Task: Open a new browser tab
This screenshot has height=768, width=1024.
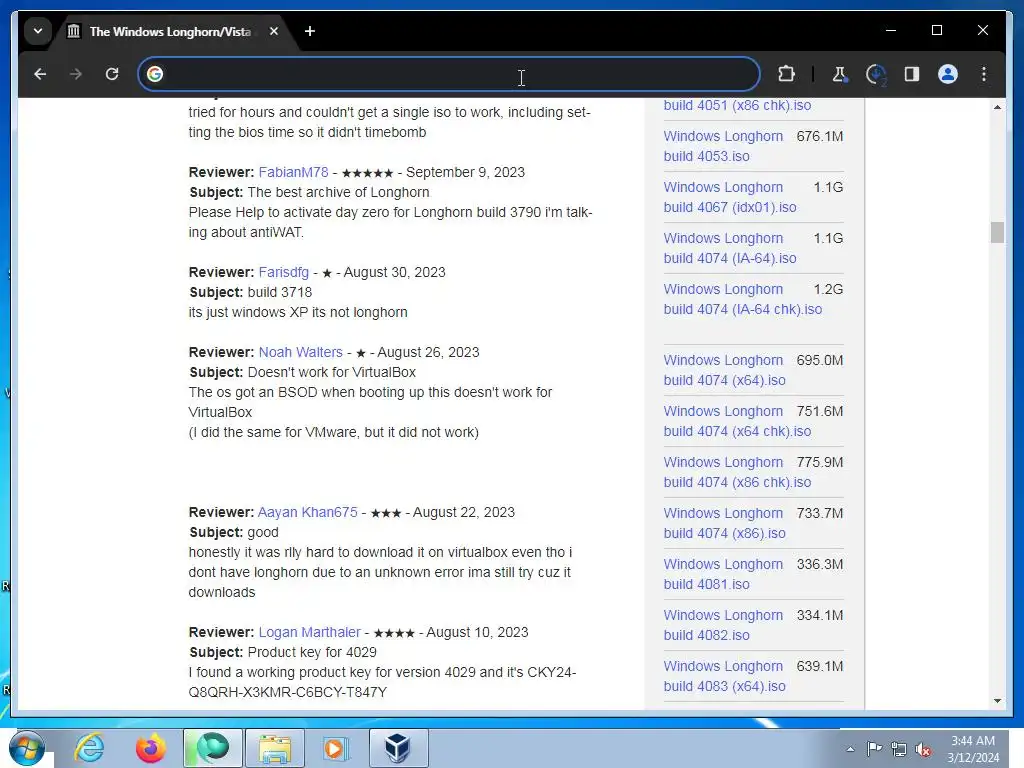Action: tap(310, 31)
